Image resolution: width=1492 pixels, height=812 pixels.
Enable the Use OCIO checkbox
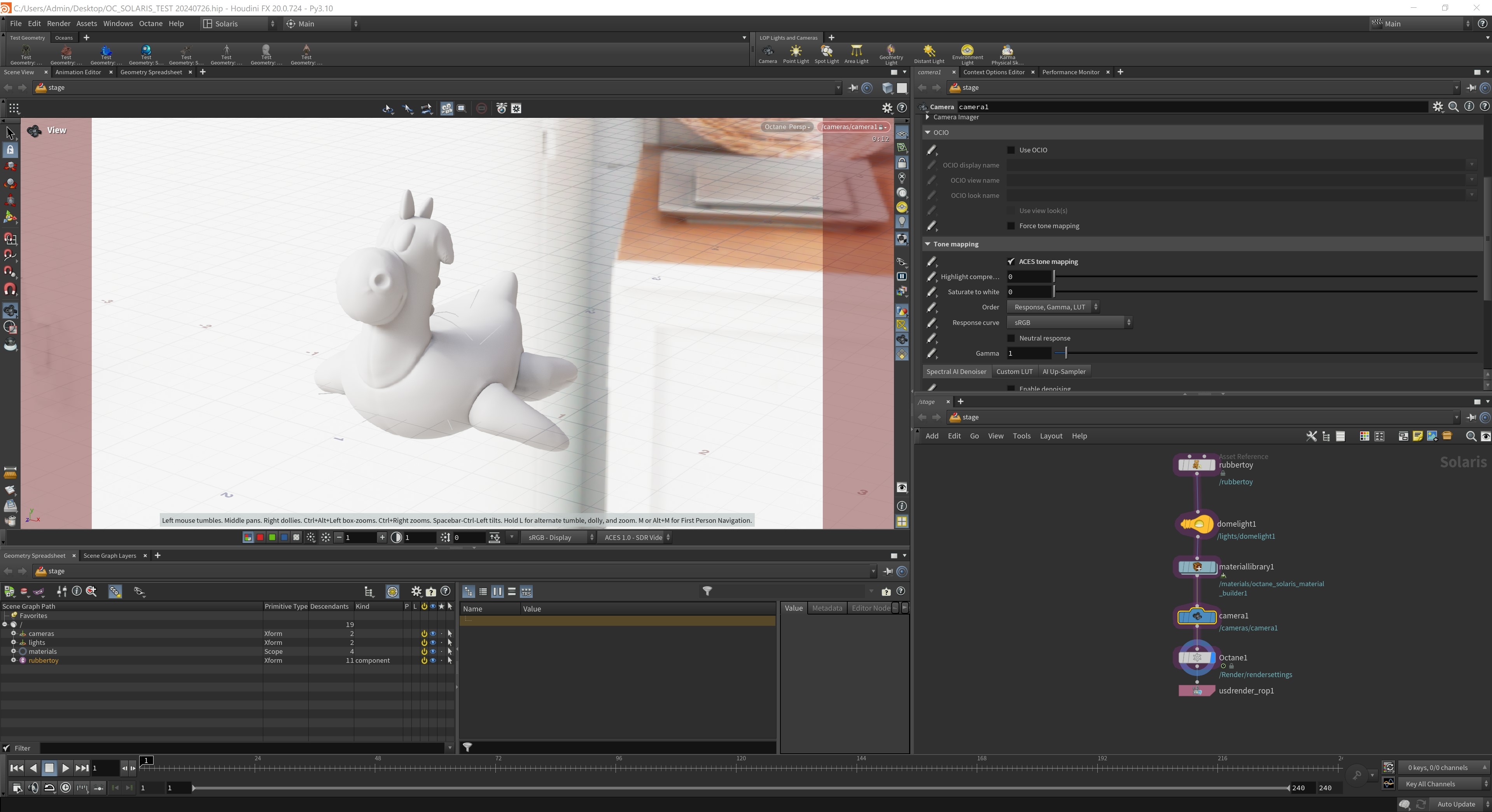[x=1011, y=150]
